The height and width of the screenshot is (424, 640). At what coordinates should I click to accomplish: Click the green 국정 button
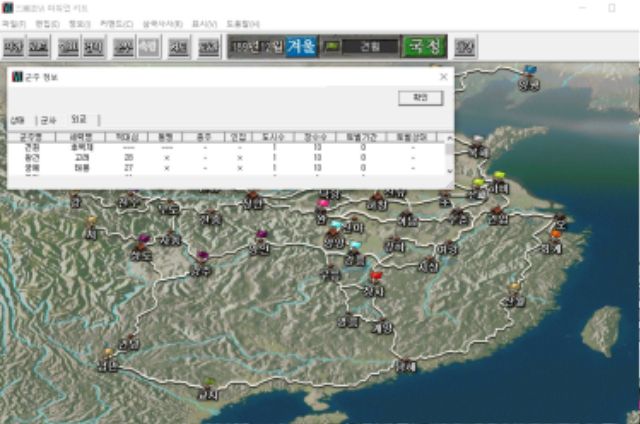[x=424, y=46]
